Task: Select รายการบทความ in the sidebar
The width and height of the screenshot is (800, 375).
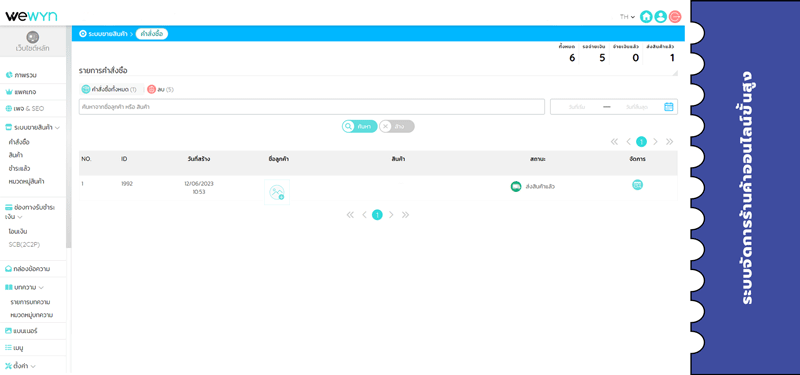Action: tap(30, 302)
